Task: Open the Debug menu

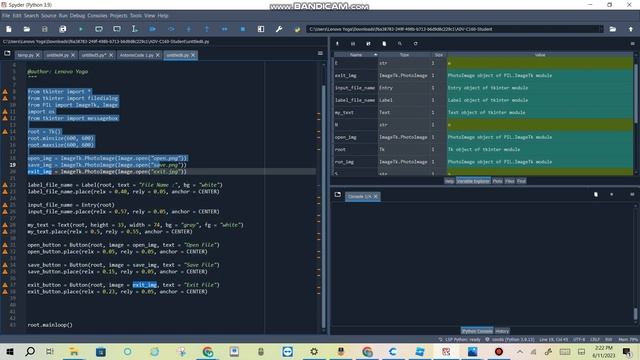Action: [77, 16]
